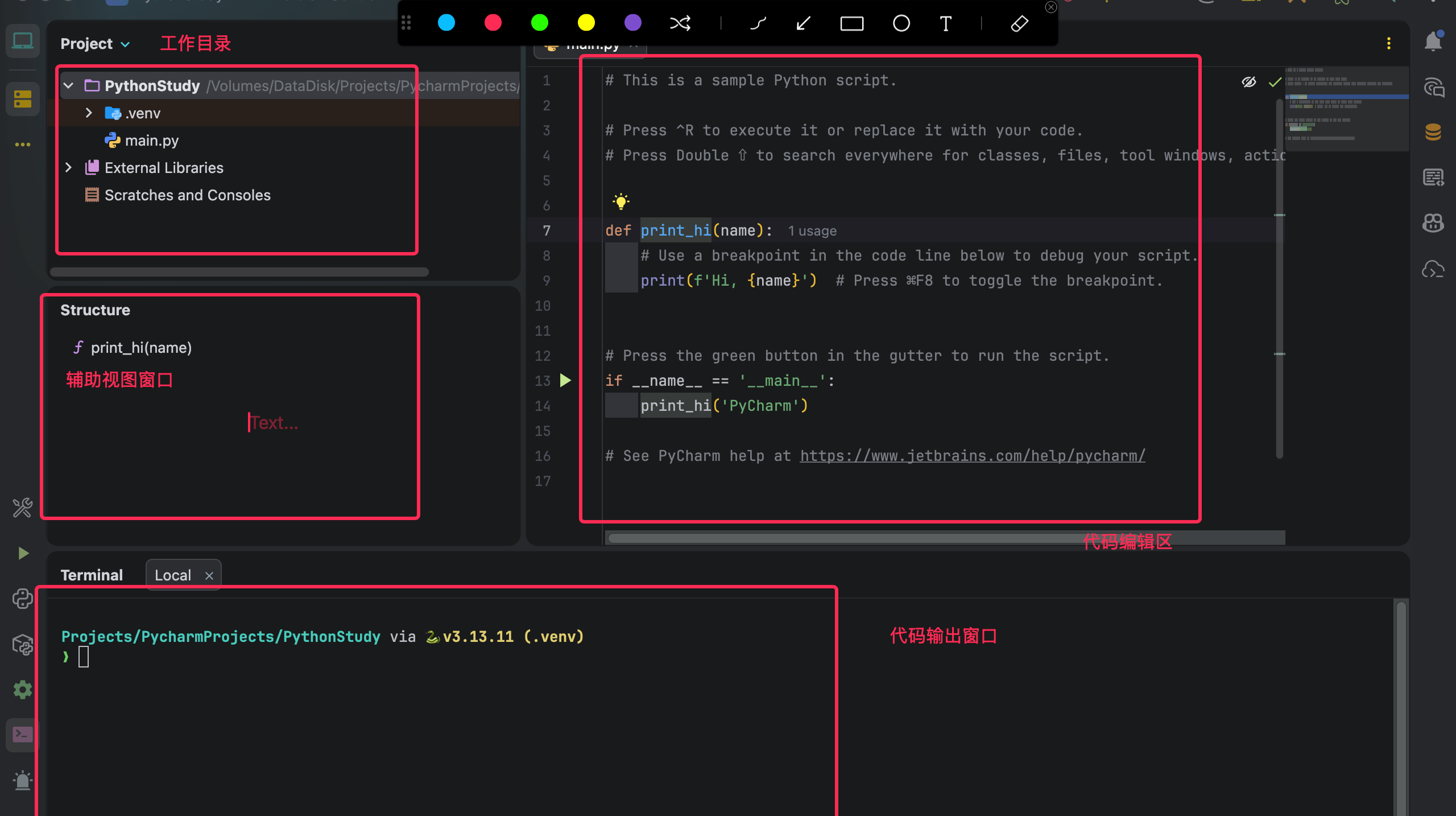Image resolution: width=1456 pixels, height=816 pixels.
Task: Select the circle shape annotation tool
Action: [x=901, y=23]
